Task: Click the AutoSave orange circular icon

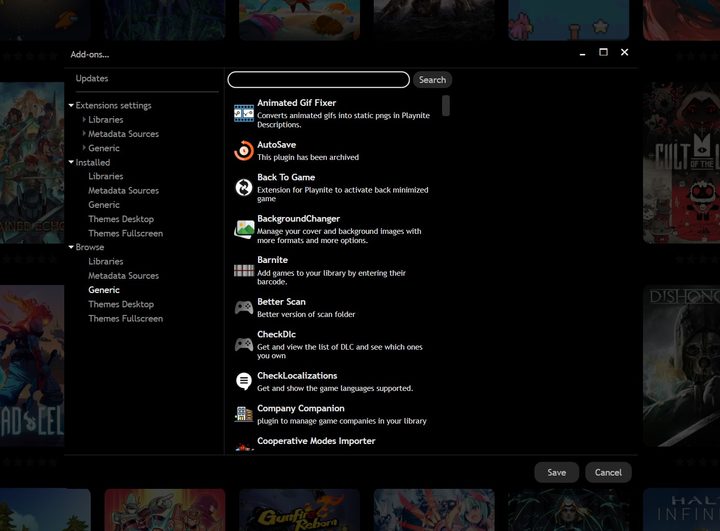Action: click(x=243, y=151)
